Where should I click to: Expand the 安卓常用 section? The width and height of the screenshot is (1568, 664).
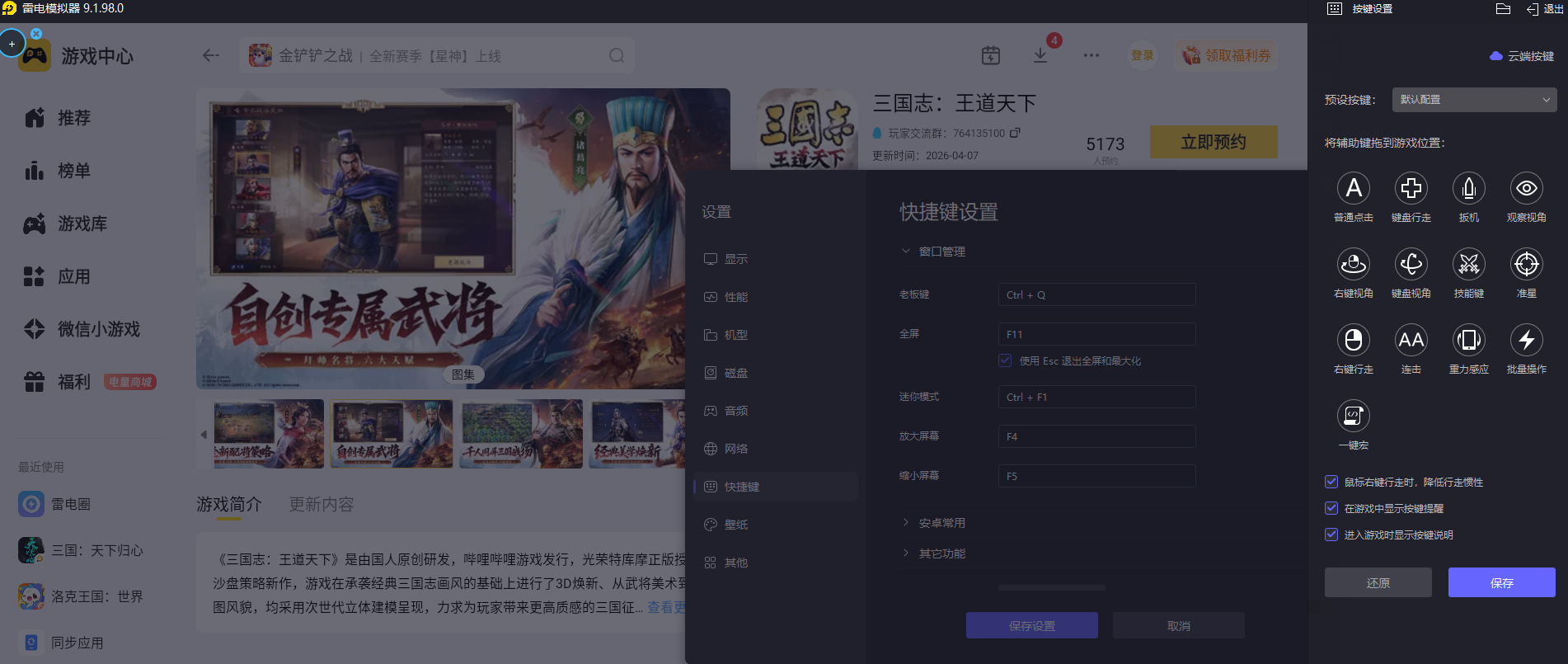click(933, 523)
